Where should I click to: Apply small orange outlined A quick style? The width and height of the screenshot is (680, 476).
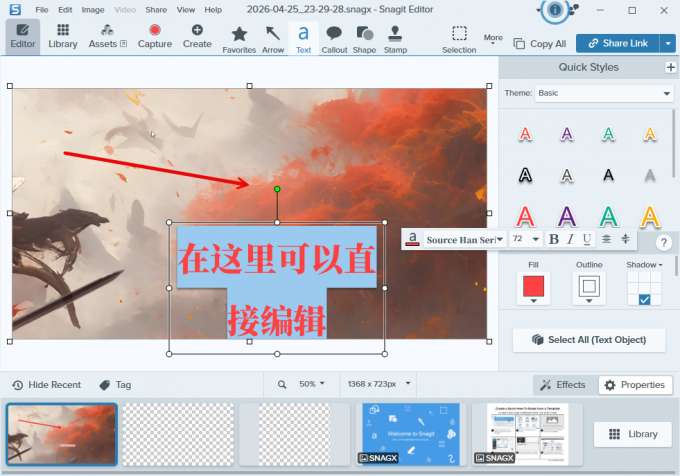coord(650,134)
